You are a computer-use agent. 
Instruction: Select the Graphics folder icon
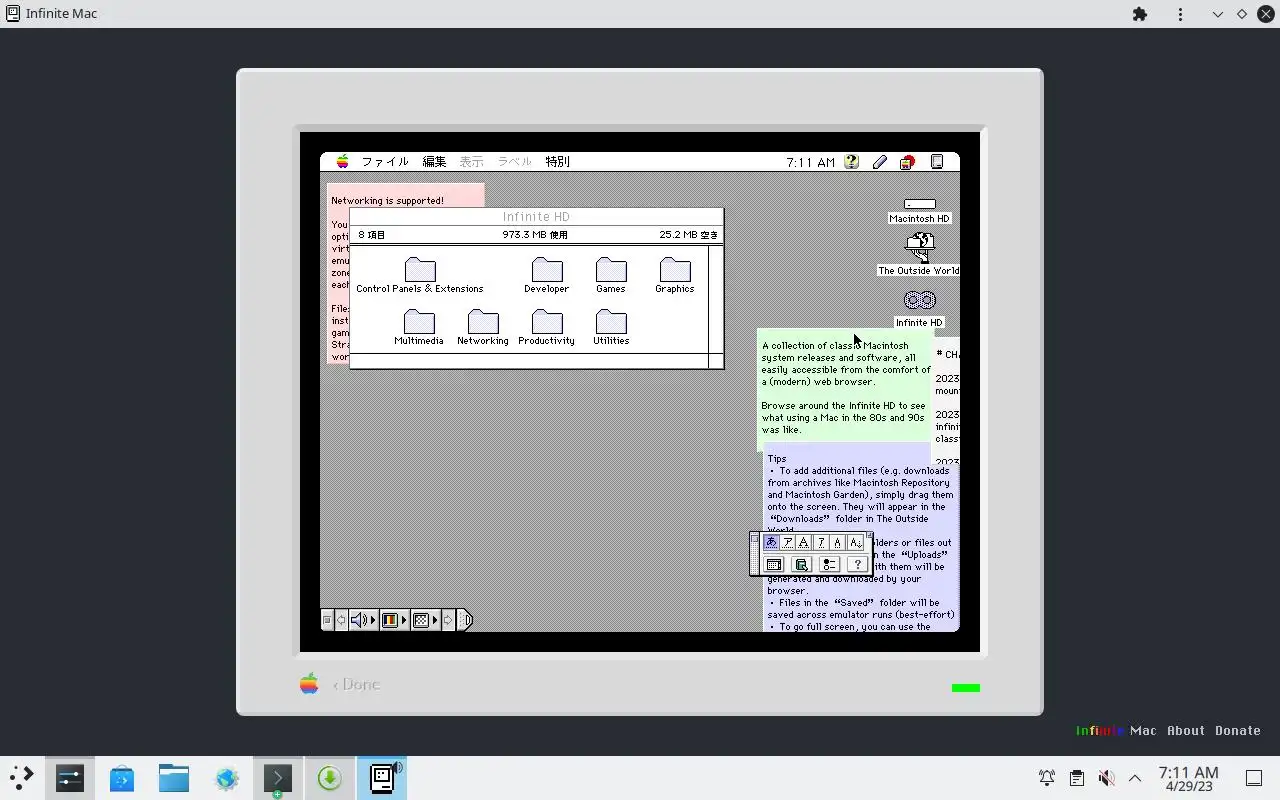(675, 270)
